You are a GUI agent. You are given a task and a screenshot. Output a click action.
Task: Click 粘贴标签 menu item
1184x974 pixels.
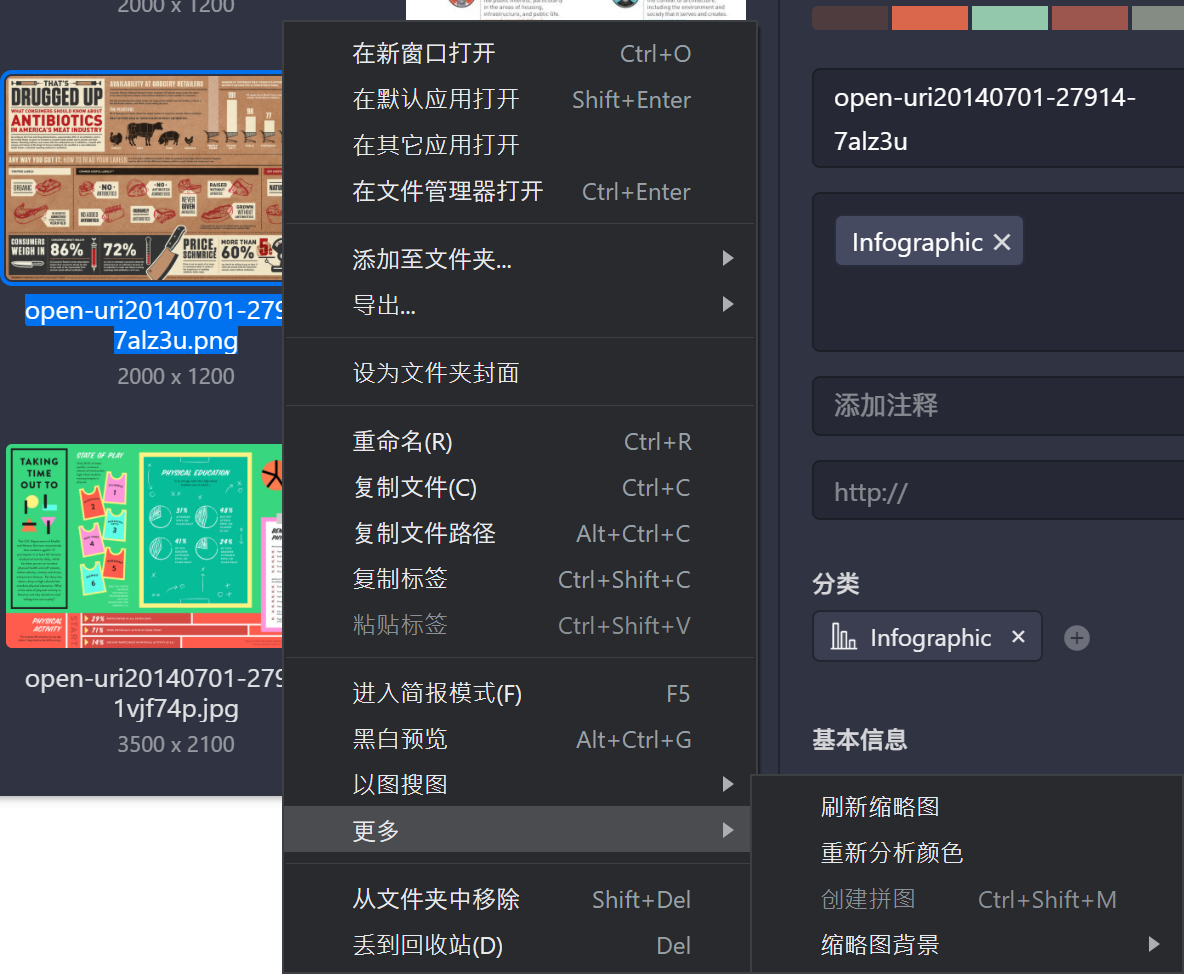click(x=520, y=625)
